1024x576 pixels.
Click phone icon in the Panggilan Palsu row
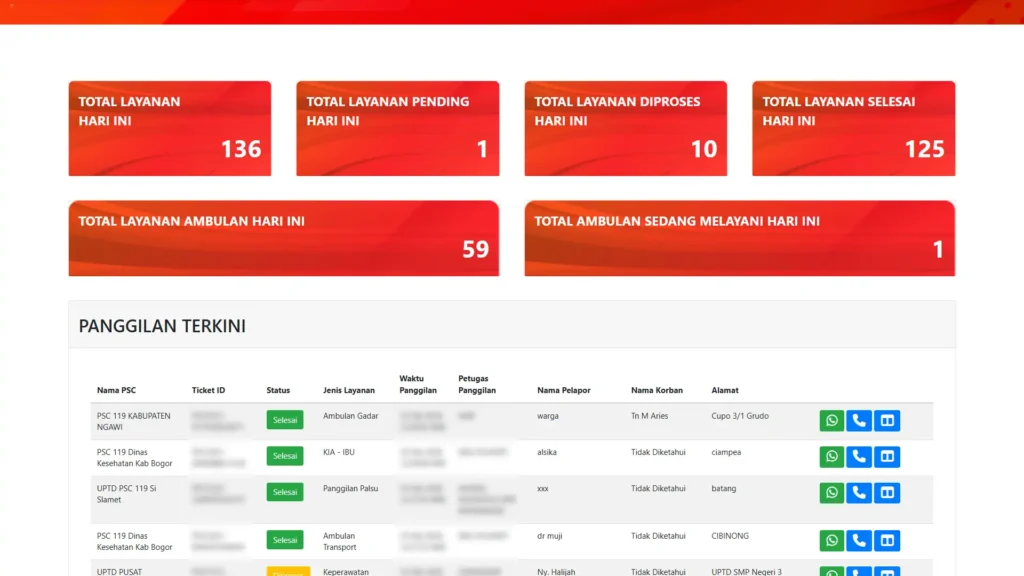point(859,493)
